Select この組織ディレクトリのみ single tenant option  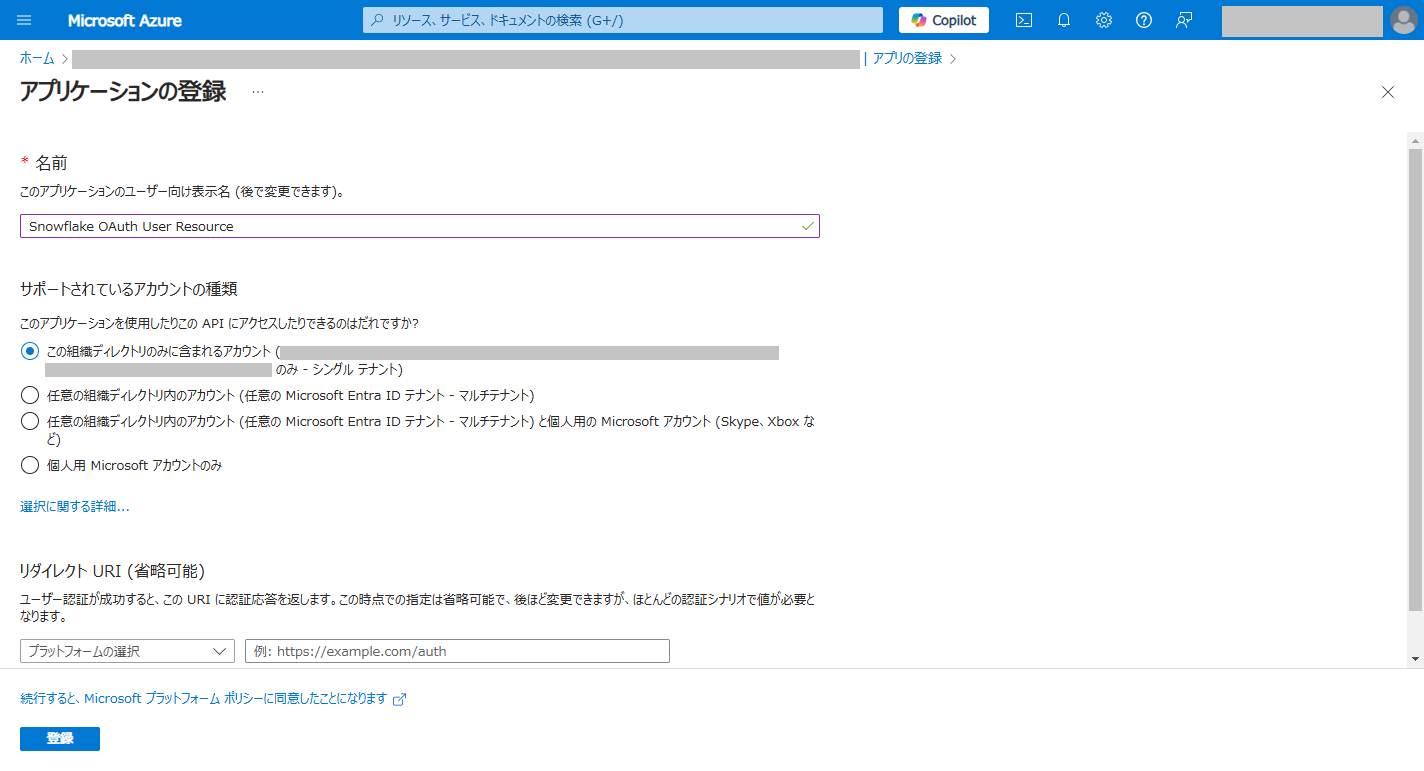30,352
